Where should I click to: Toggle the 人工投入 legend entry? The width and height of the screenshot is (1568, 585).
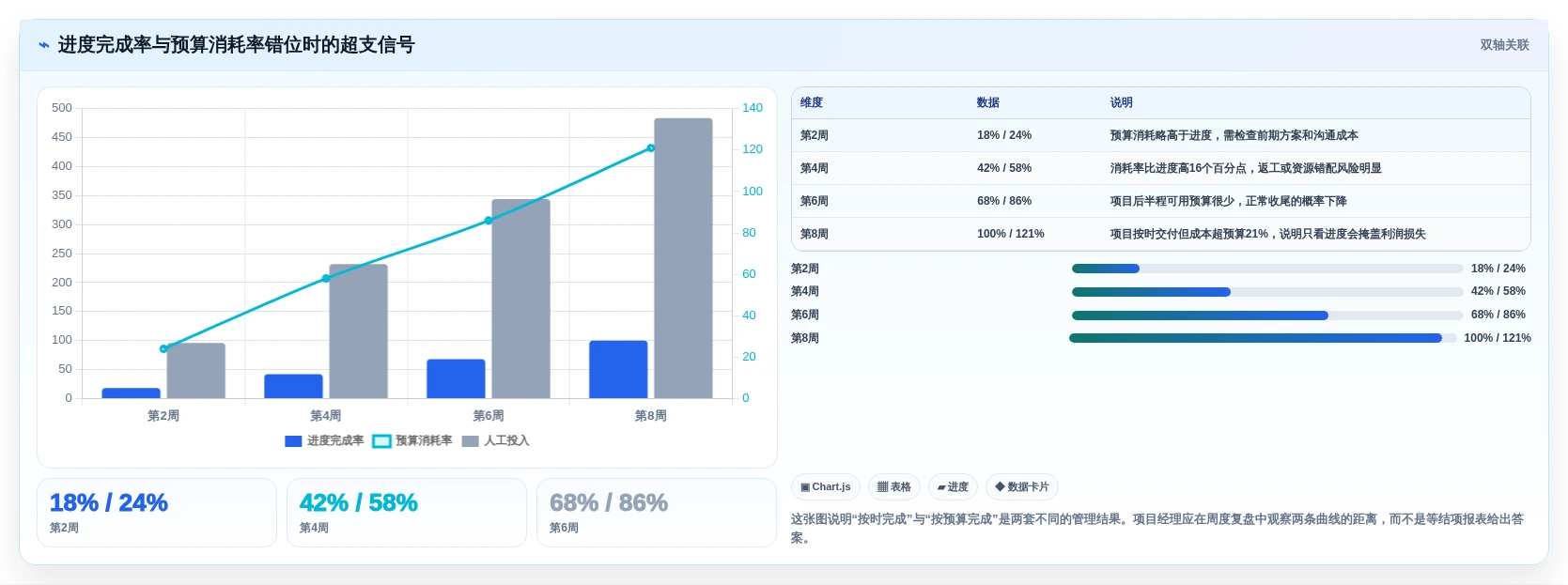tap(496, 440)
